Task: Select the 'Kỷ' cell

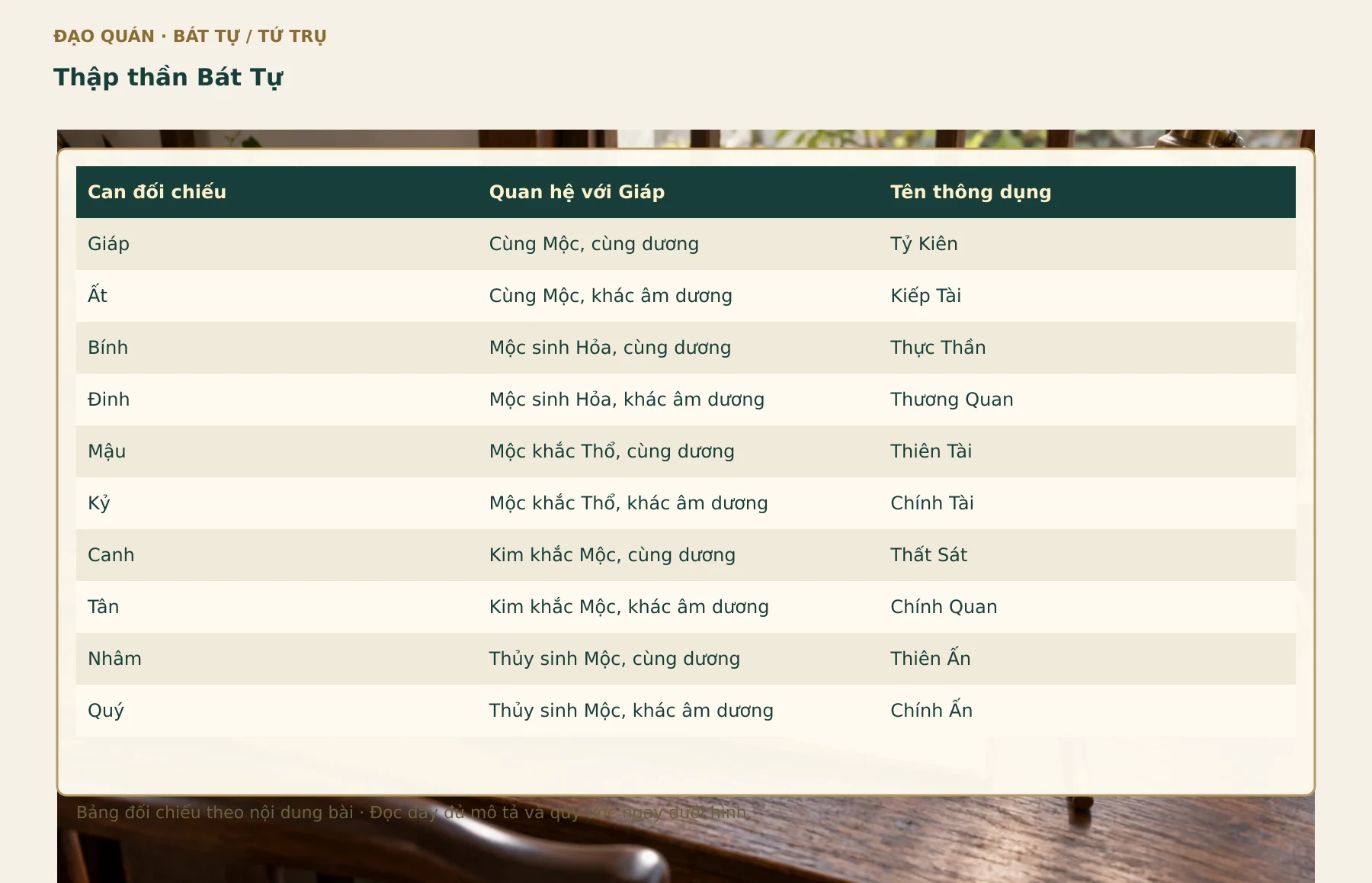Action: [x=277, y=503]
